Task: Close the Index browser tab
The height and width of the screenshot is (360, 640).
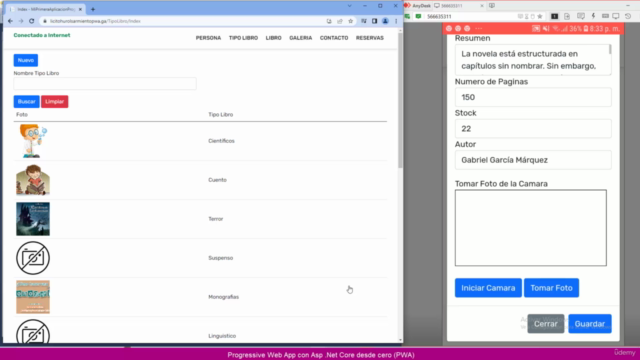Action: pyautogui.click(x=80, y=9)
